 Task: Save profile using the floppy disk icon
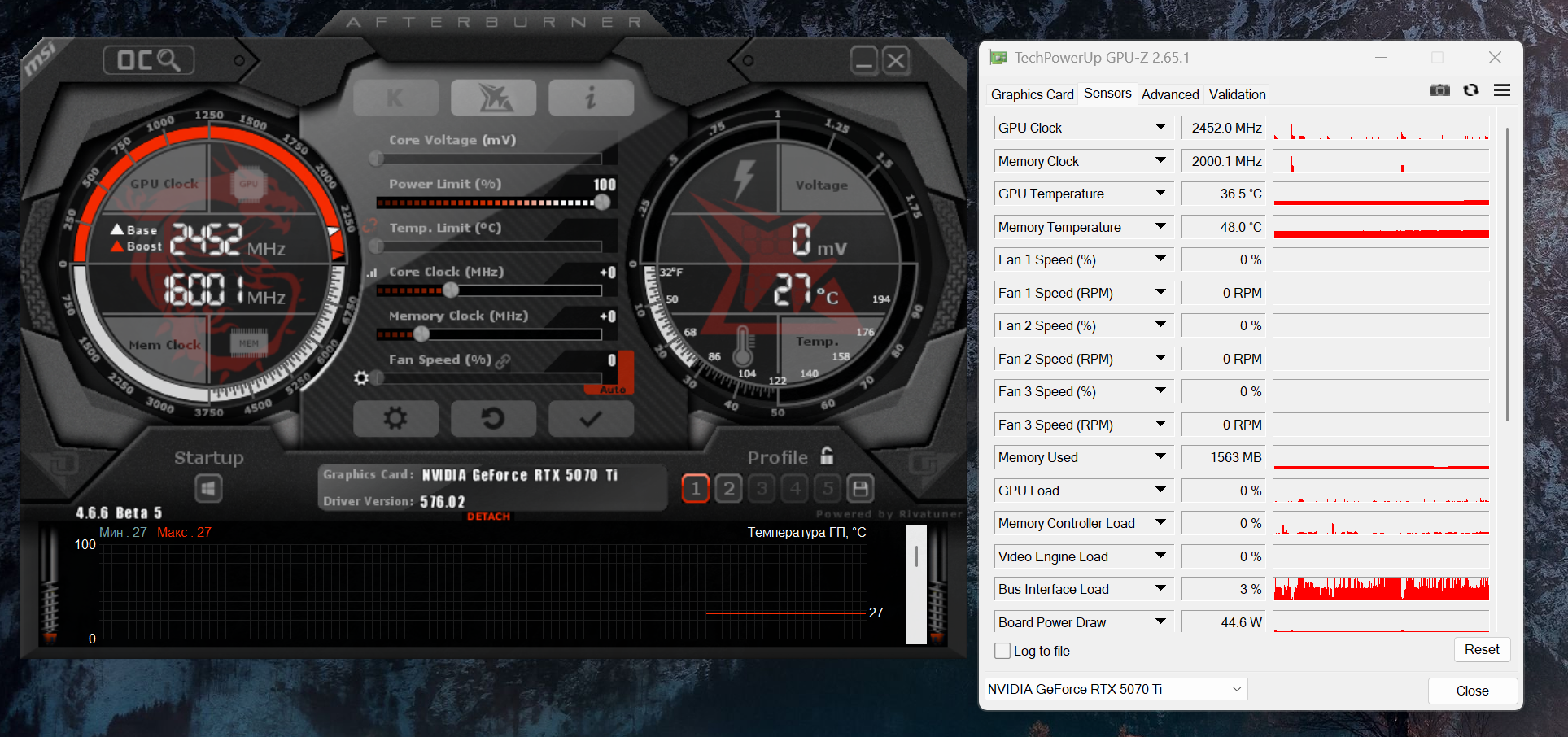coord(860,488)
